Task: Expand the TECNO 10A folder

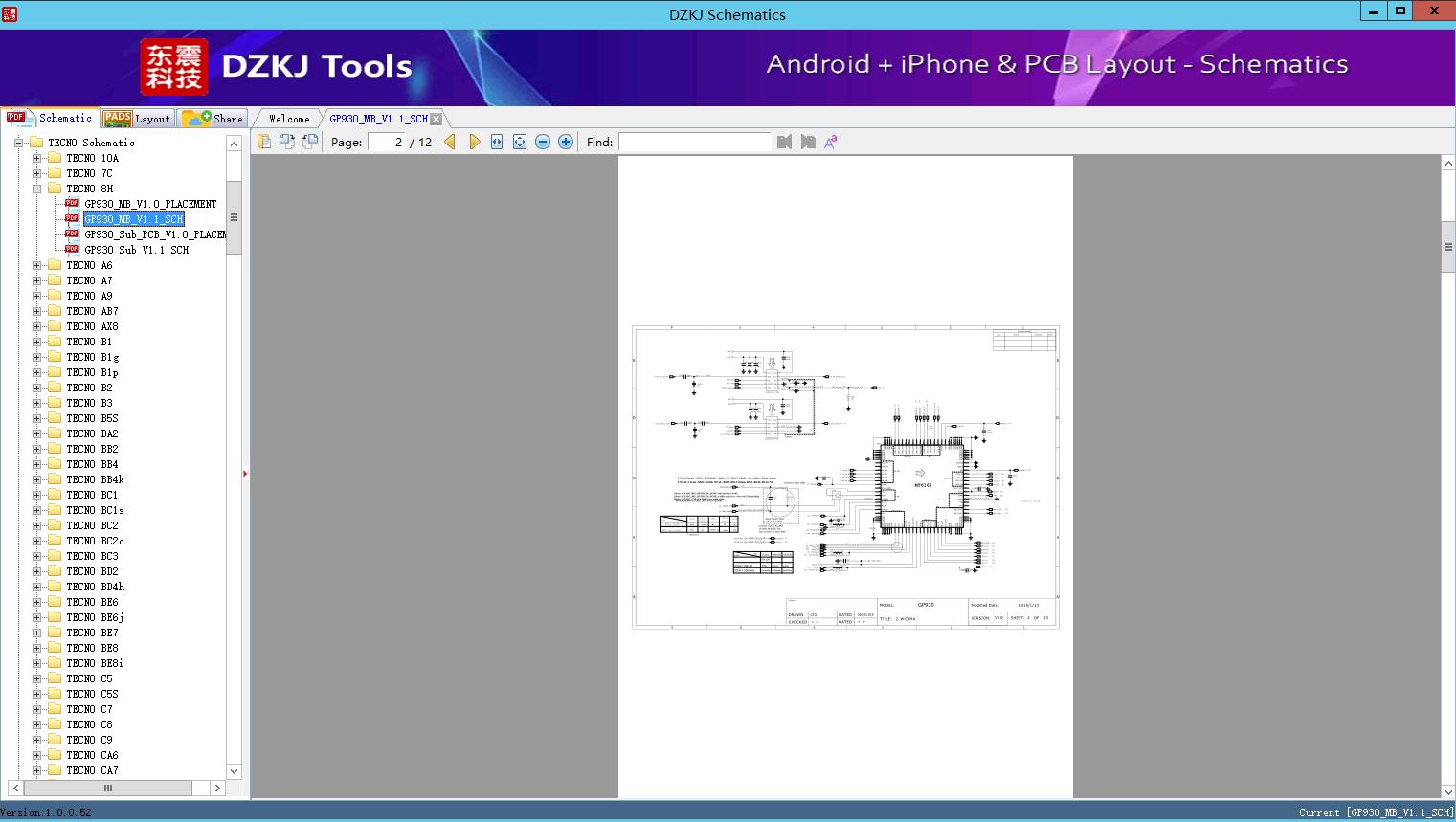Action: click(36, 158)
